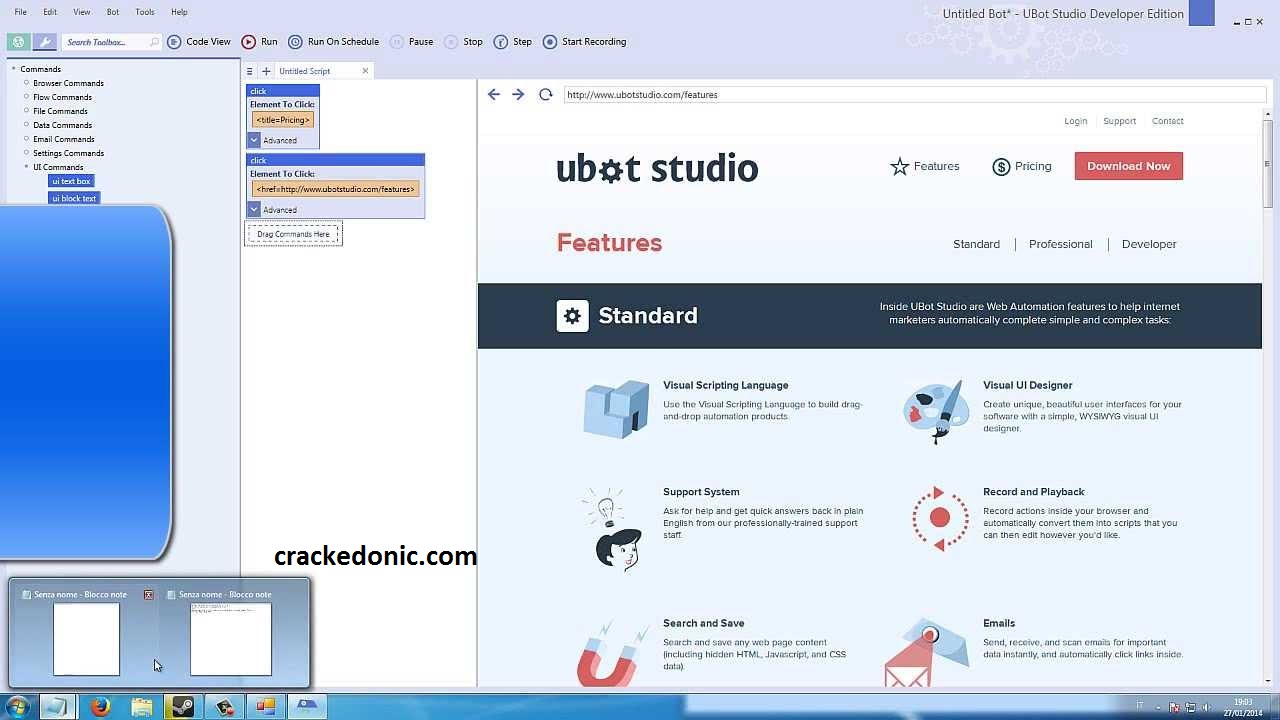1280x720 pixels.
Task: Select the ui text box command
Action: pyautogui.click(x=71, y=181)
